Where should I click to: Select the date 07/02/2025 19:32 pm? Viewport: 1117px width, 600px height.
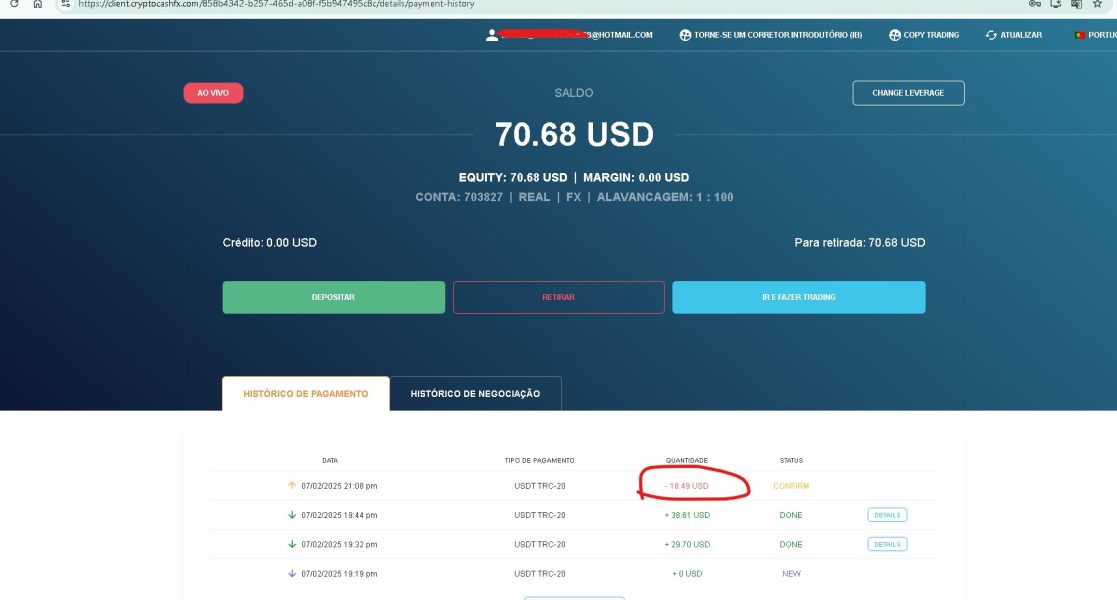point(339,544)
